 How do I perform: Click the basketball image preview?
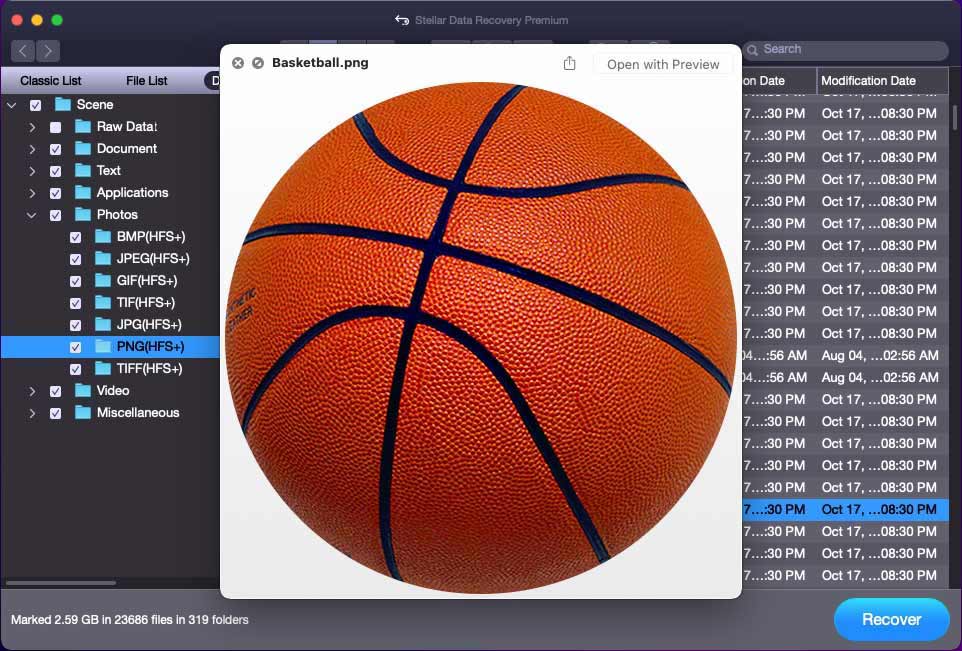point(480,337)
